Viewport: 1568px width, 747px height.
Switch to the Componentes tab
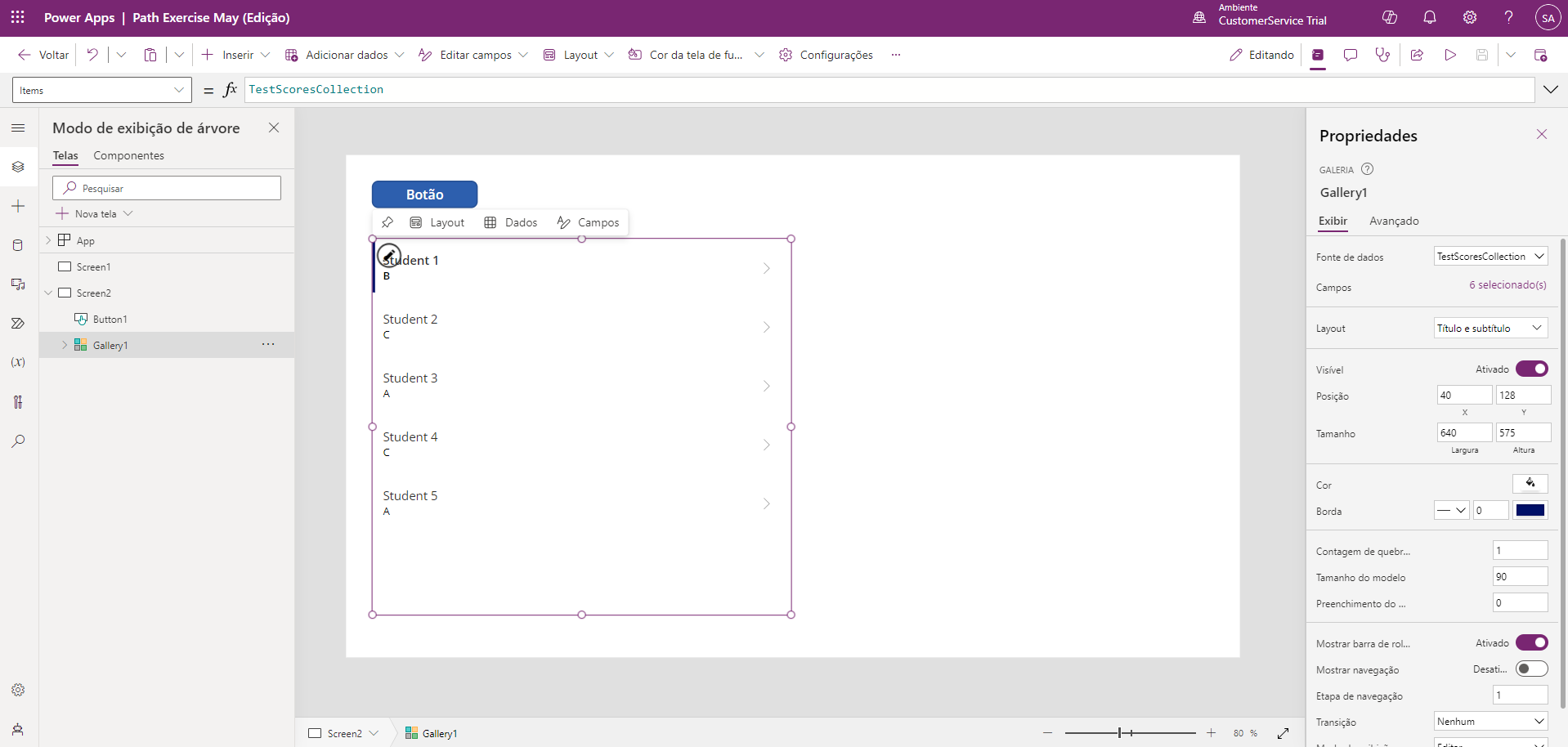[128, 155]
